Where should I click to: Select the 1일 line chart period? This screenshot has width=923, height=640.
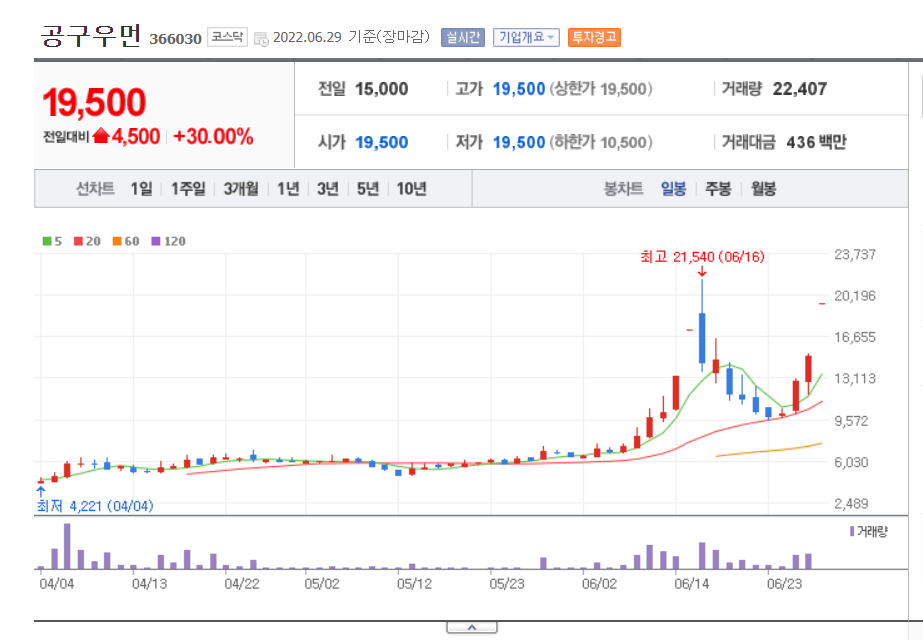[x=141, y=189]
